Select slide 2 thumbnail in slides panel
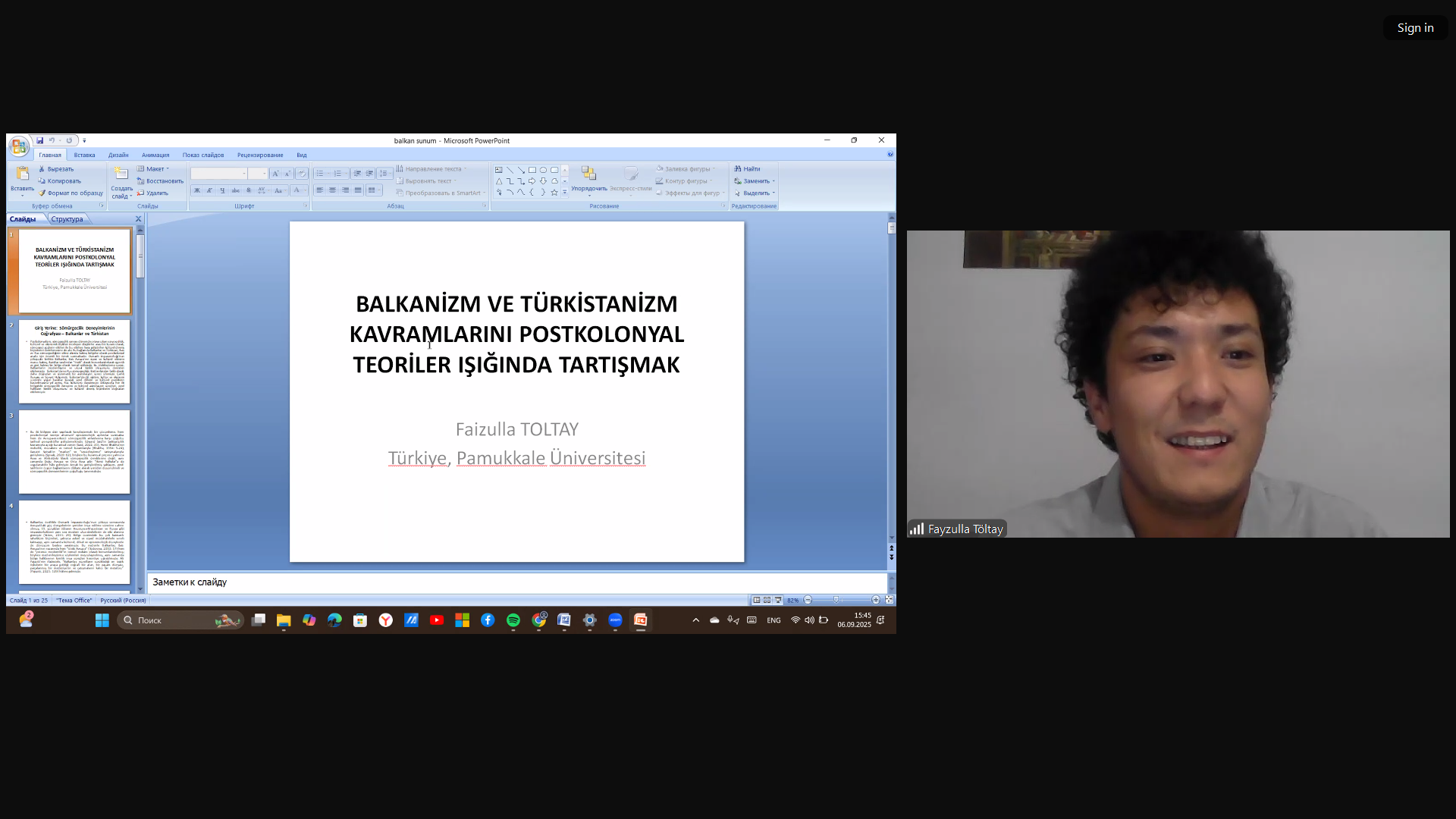This screenshot has width=1456, height=819. pyautogui.click(x=74, y=362)
